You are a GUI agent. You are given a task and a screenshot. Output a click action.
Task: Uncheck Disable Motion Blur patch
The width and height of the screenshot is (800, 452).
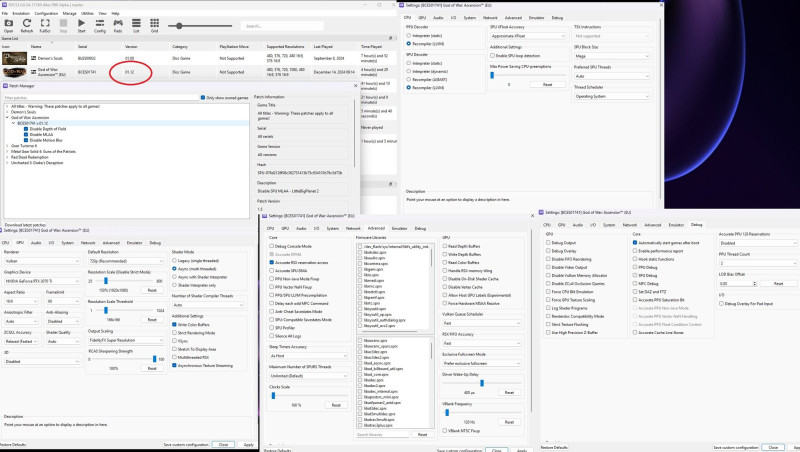click(26, 140)
